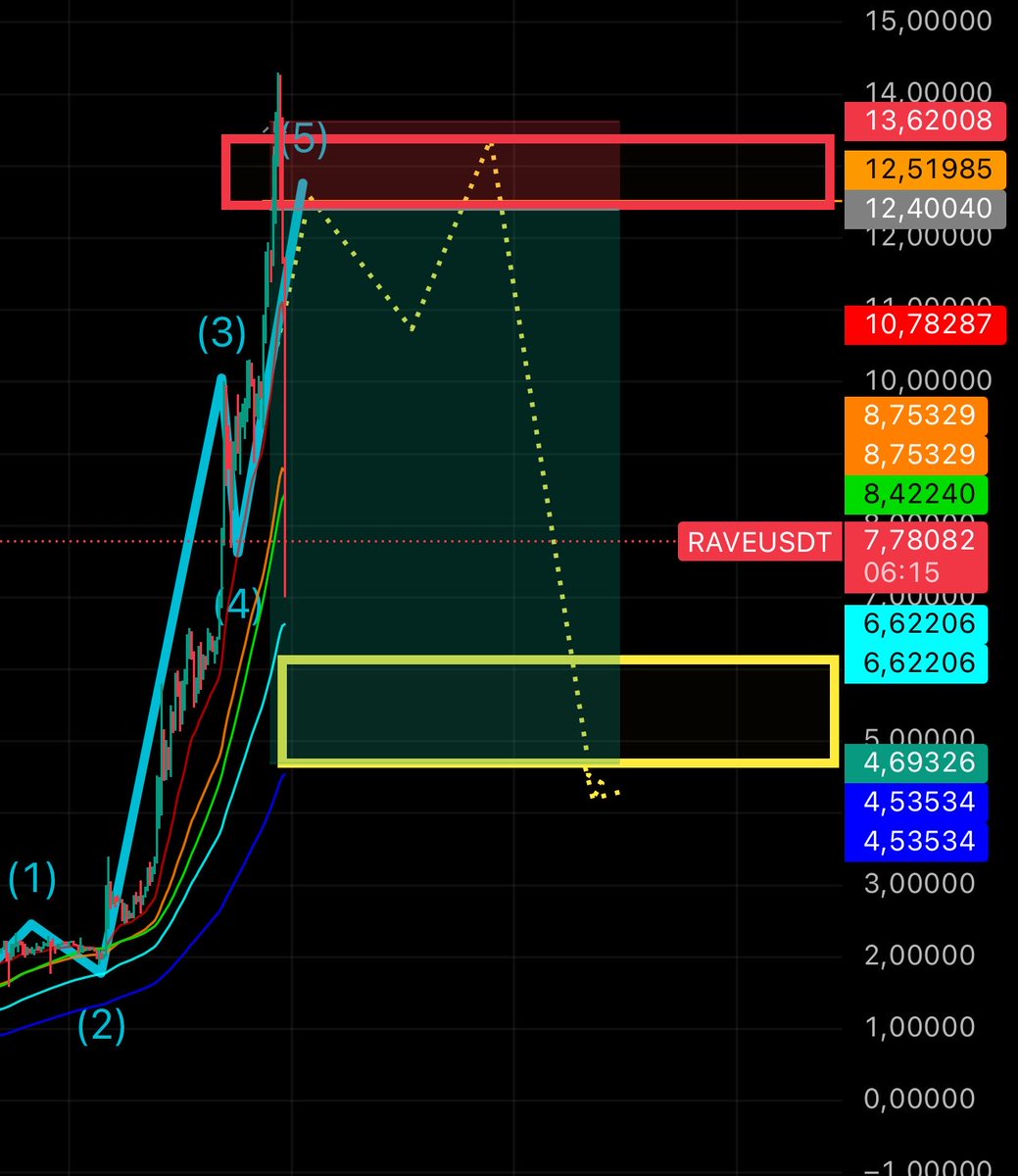Select the Elliott wave (5) label
Screen dimensions: 1018x1176
(x=304, y=139)
